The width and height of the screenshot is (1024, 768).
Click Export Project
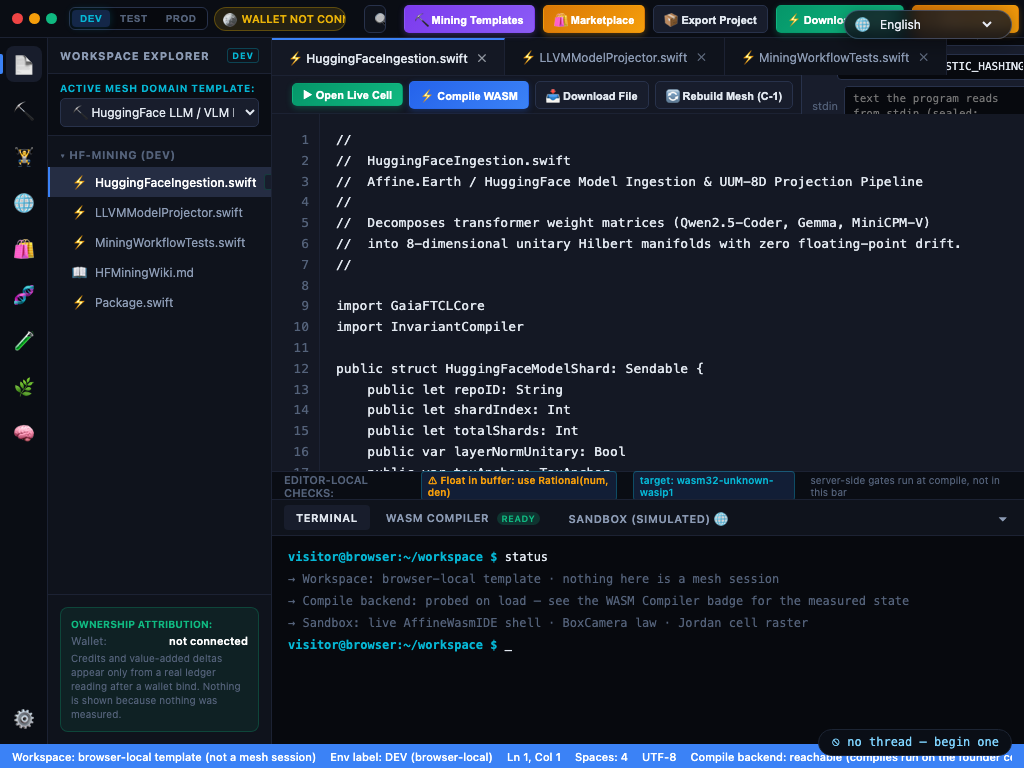click(x=711, y=20)
